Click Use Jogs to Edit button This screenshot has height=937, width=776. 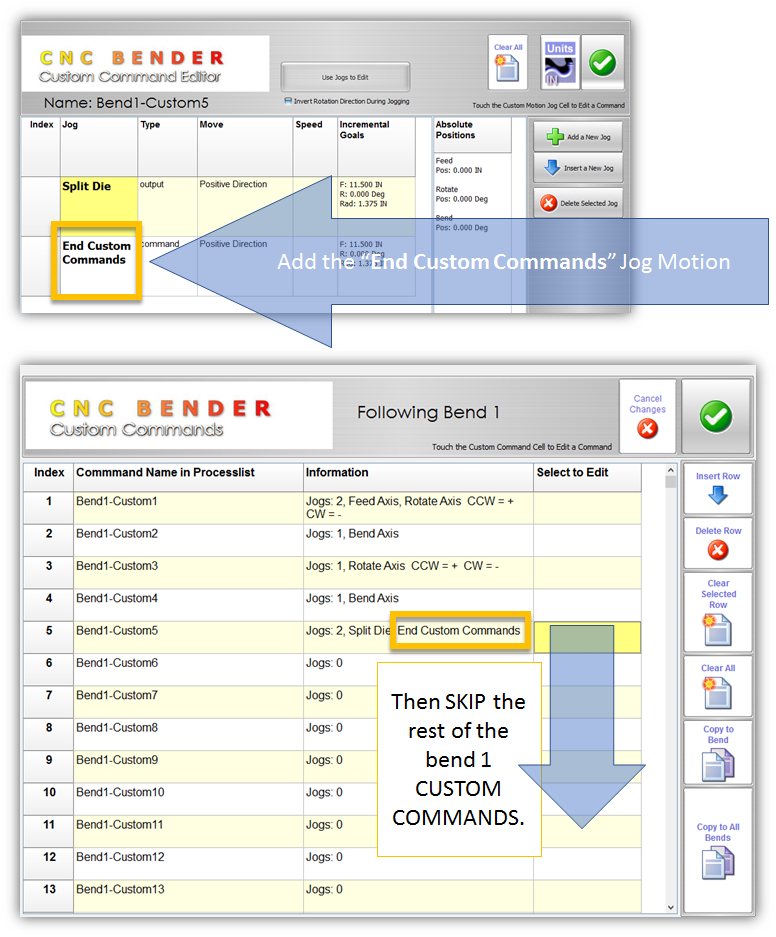[345, 77]
